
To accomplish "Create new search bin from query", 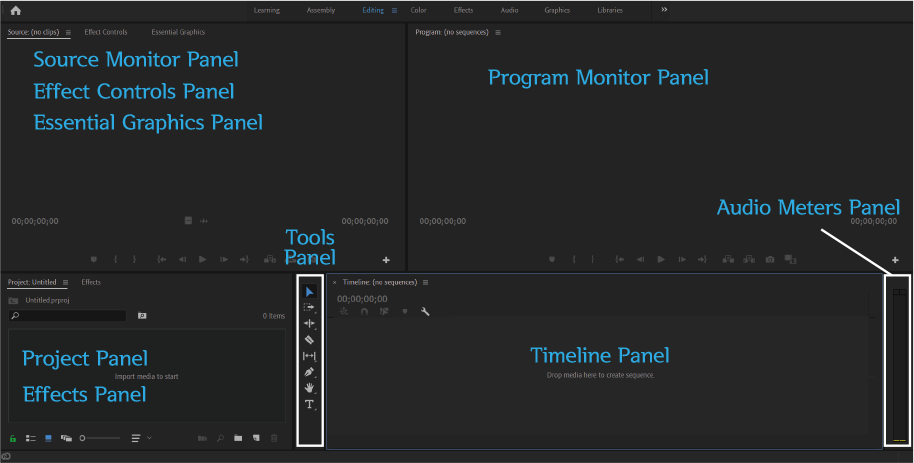I will click(x=142, y=315).
